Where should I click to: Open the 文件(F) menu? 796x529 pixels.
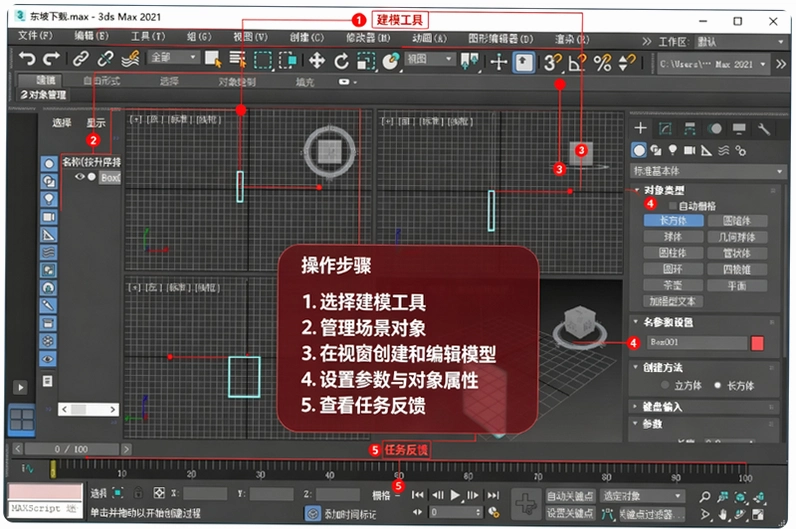[35, 36]
